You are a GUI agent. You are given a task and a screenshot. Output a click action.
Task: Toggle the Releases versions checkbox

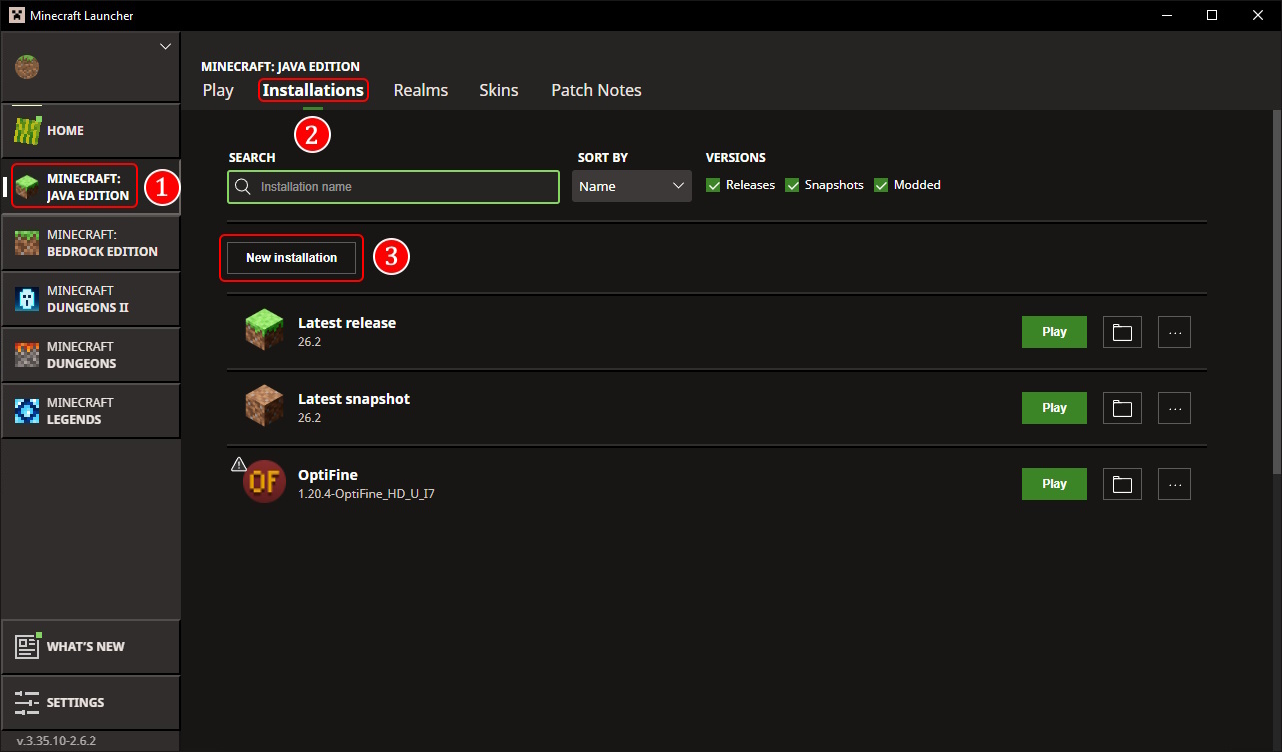(x=713, y=185)
